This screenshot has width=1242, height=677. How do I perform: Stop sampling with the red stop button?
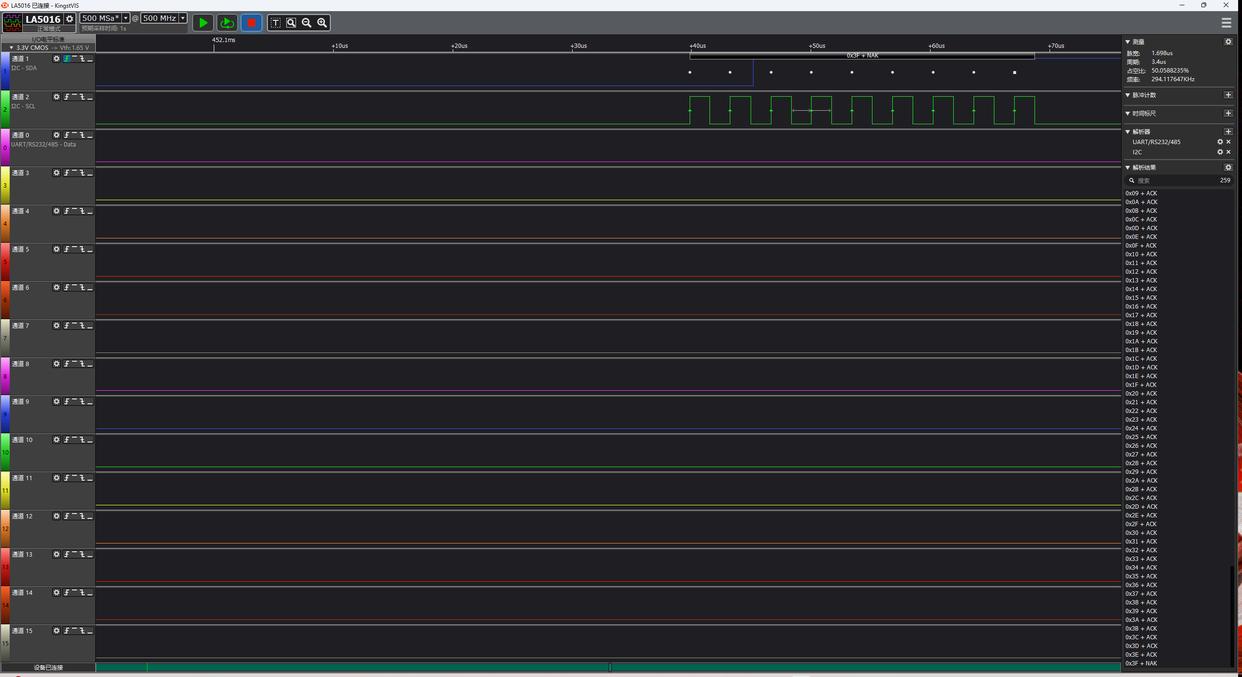coord(251,22)
